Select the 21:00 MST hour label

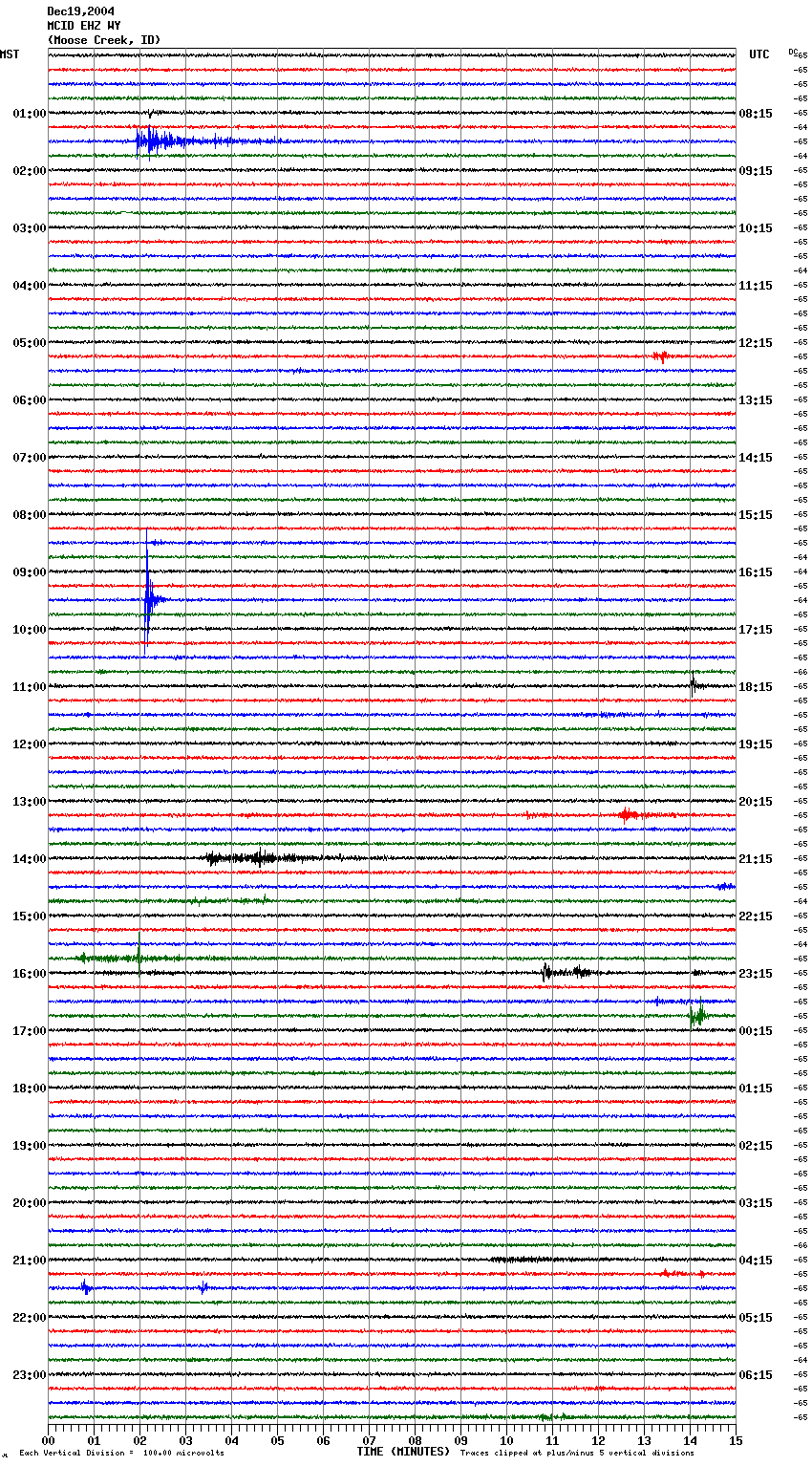(x=29, y=1260)
